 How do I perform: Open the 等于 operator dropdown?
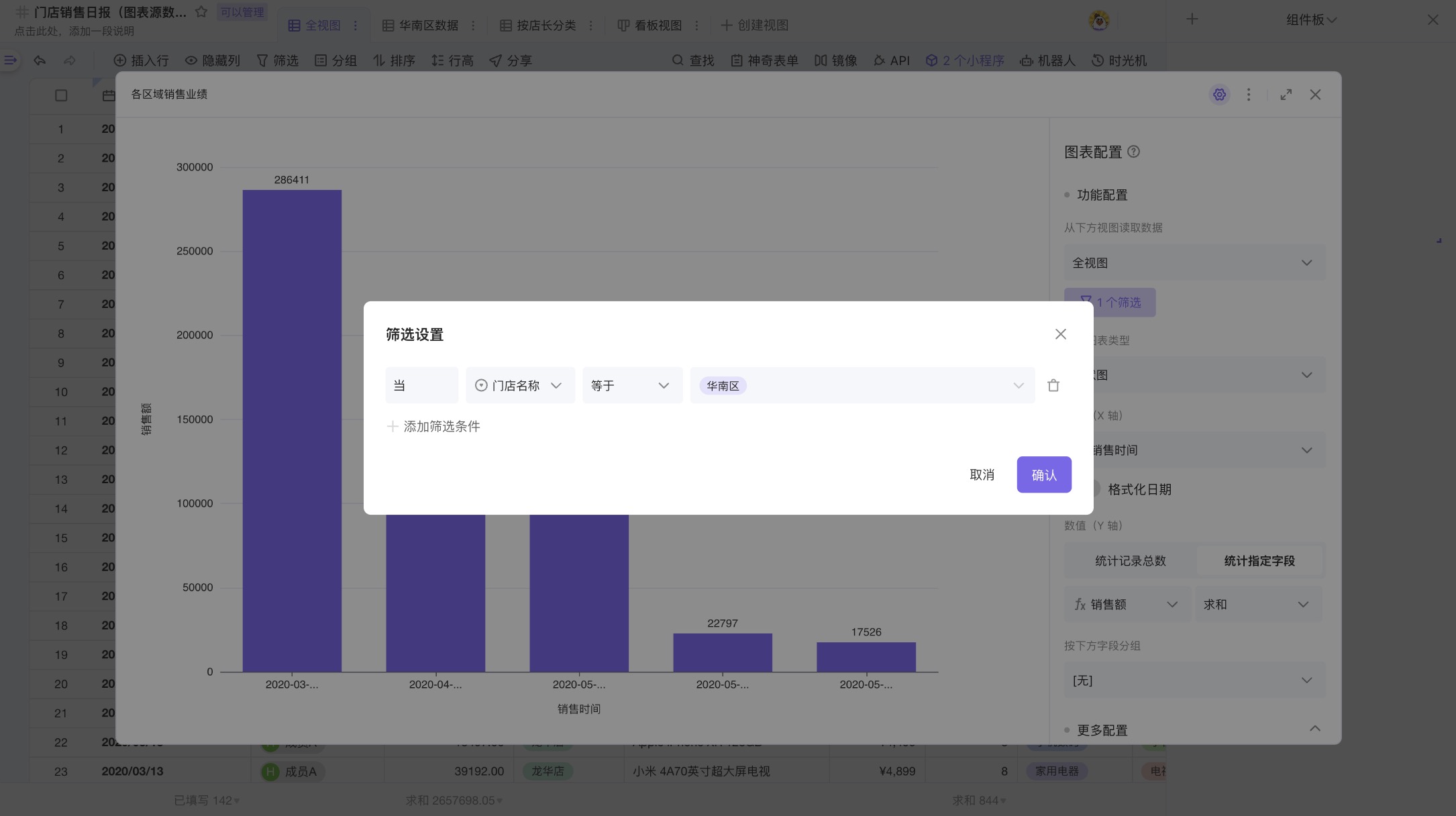pos(631,385)
